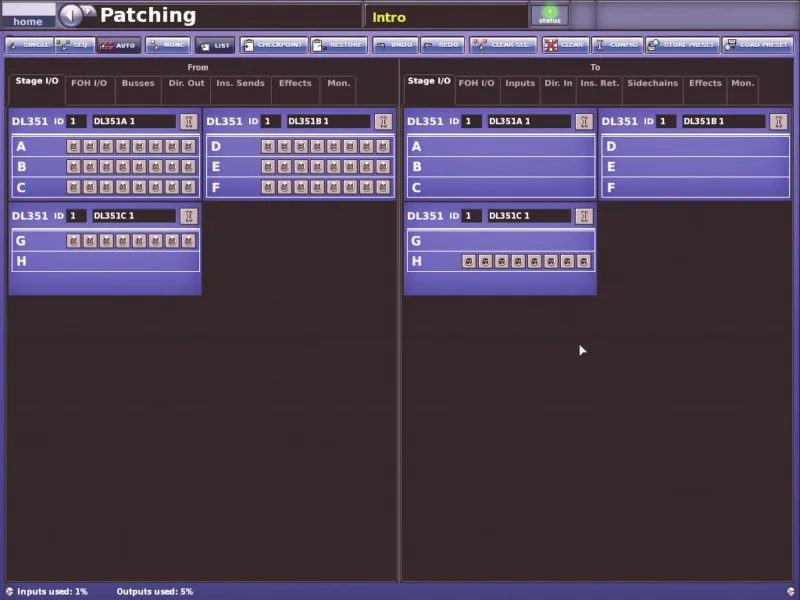Click the CLEAR button
Screen dimensions: 800x600
tap(565, 45)
